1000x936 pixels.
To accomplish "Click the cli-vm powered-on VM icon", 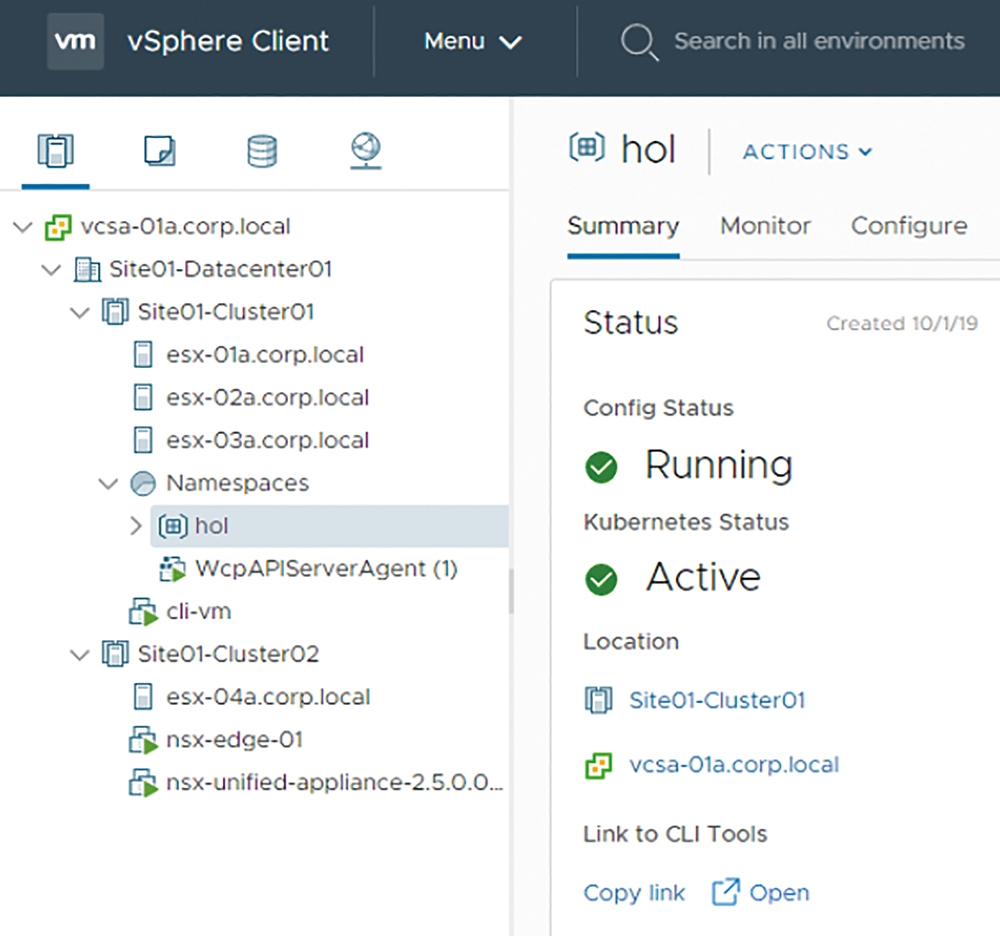I will pyautogui.click(x=143, y=612).
